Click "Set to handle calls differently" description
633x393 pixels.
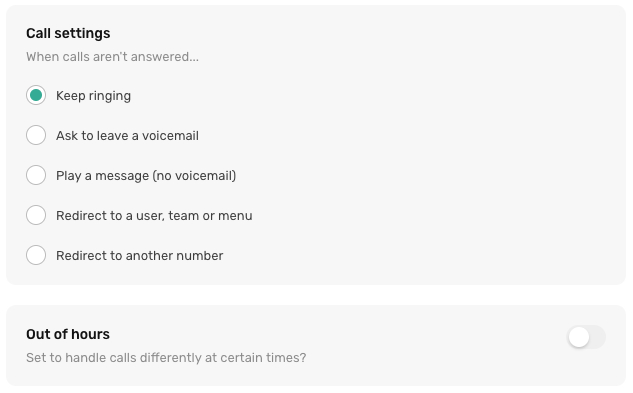pos(166,358)
